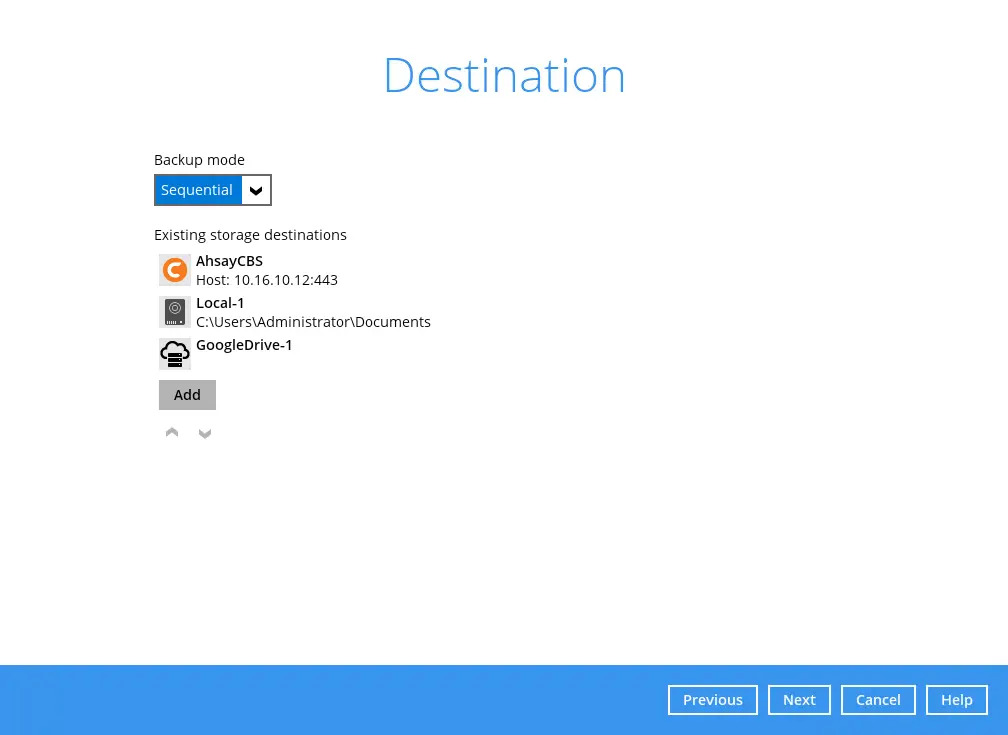Click the C:\Users\Administrator\Documents path
1008x735 pixels.
coord(313,322)
